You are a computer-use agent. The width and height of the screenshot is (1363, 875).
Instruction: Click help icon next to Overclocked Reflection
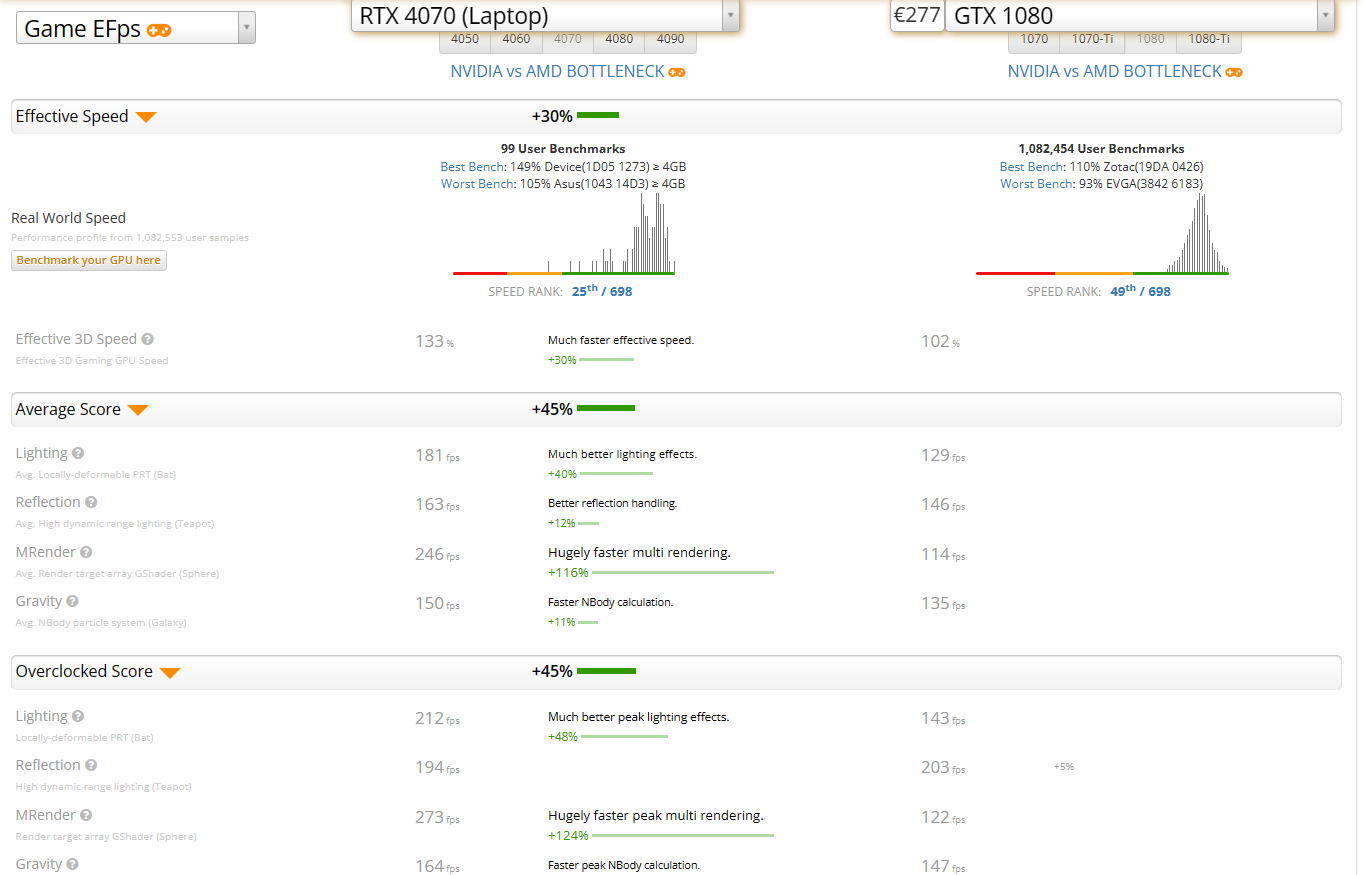coord(91,765)
